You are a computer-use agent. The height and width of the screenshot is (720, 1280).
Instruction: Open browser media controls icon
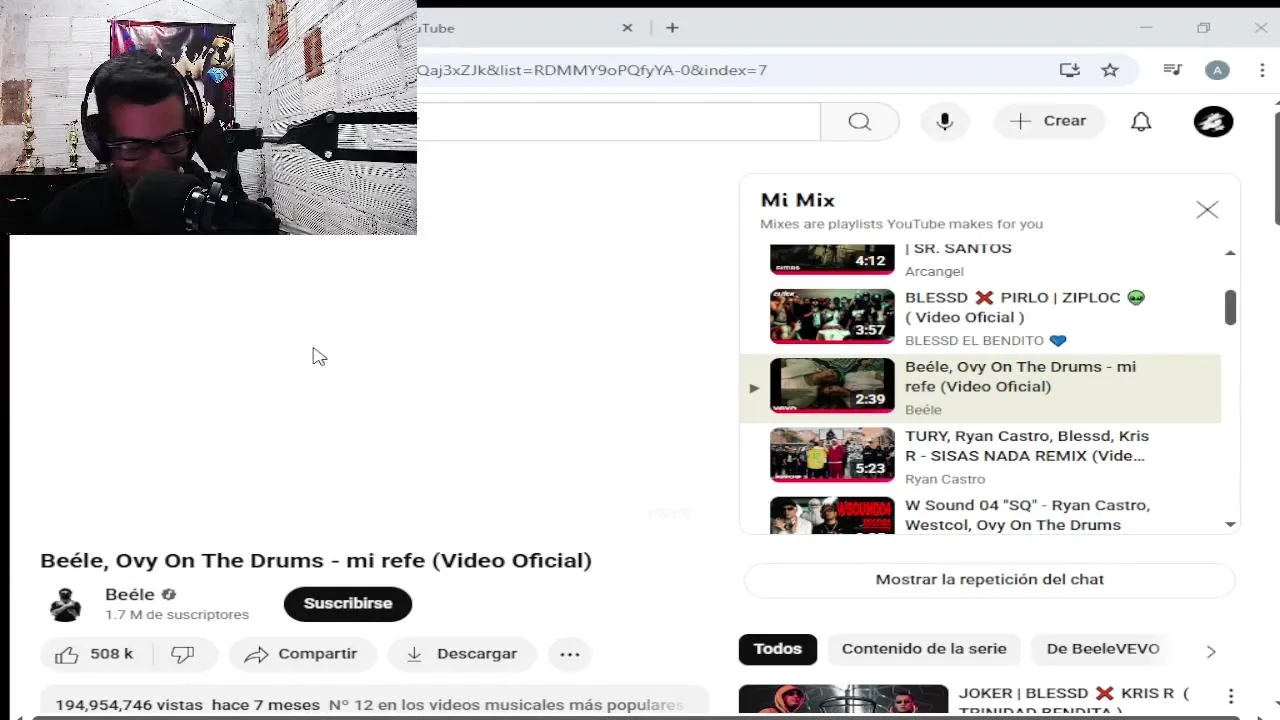pos(1173,70)
